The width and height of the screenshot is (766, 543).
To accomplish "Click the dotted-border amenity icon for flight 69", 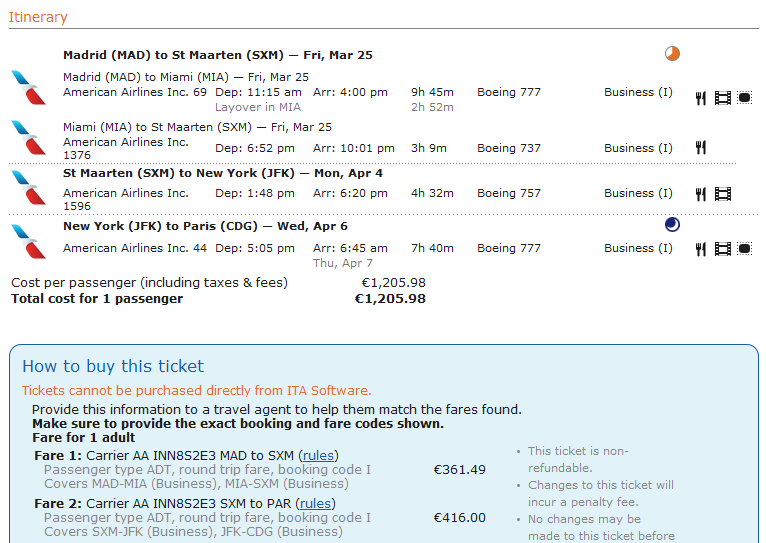I will (x=744, y=98).
